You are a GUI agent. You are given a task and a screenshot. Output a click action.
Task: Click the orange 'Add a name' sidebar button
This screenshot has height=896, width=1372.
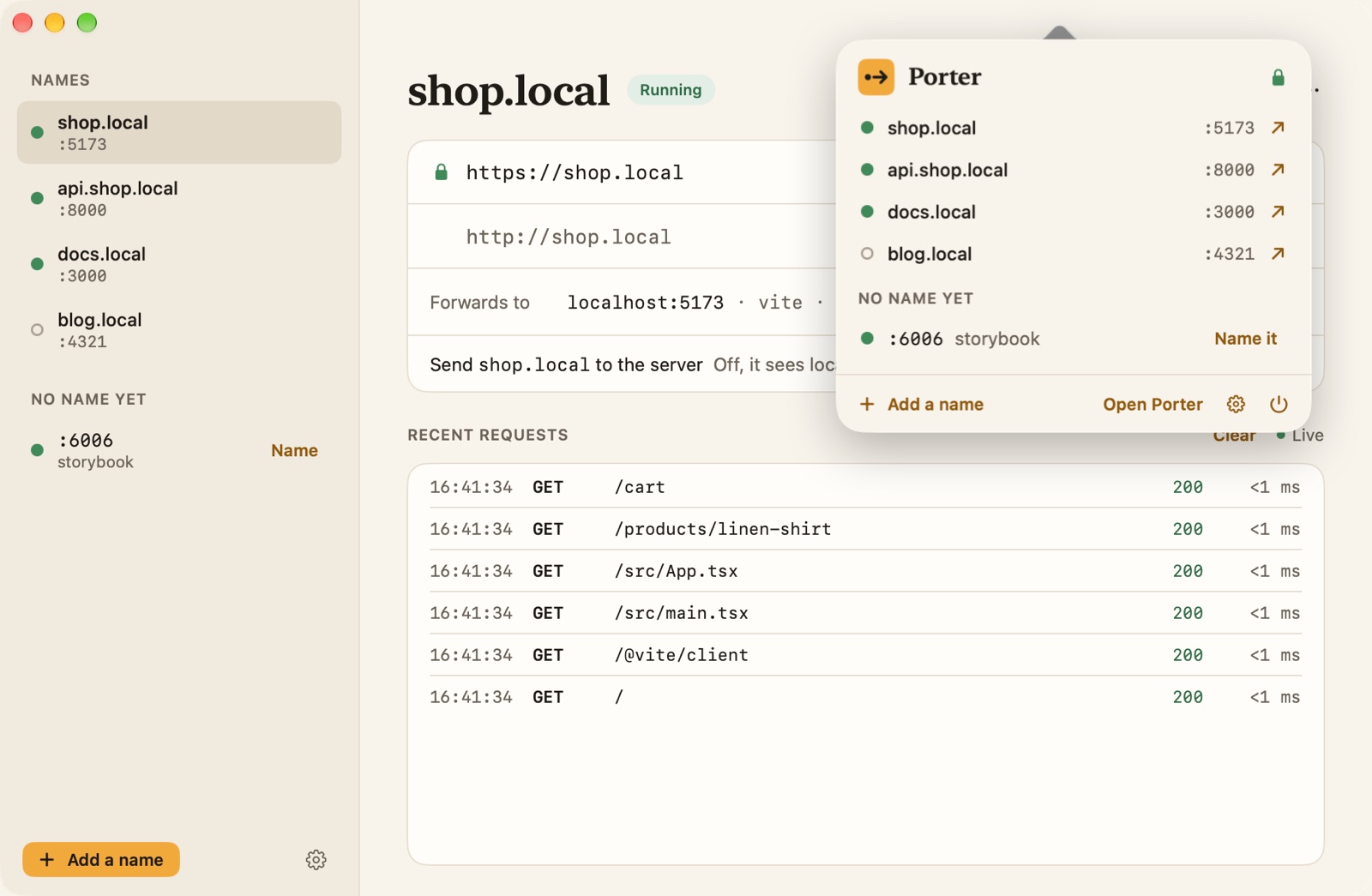pos(101,859)
